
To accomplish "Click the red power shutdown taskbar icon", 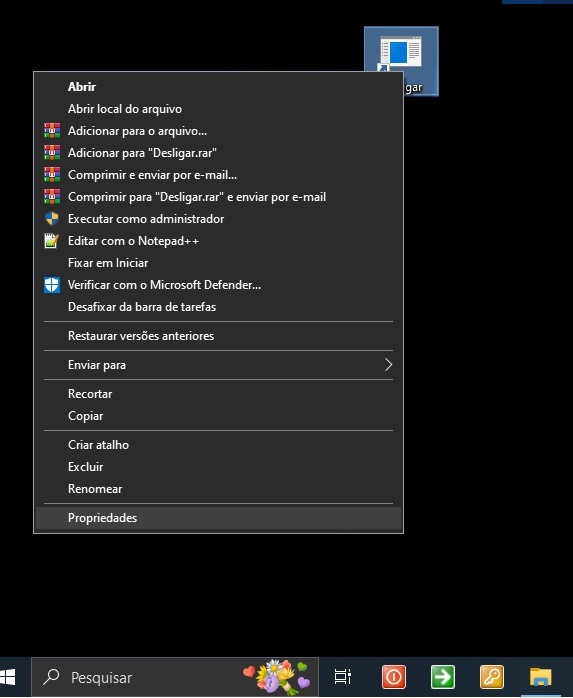I will (394, 677).
